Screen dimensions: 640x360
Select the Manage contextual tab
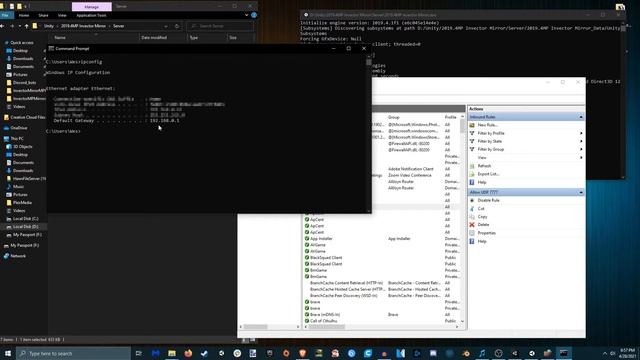(91, 7)
